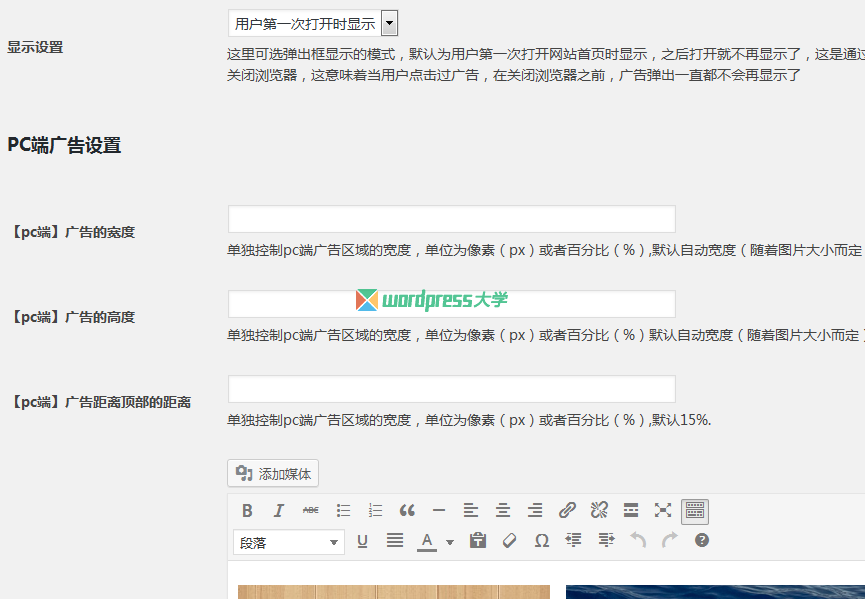
Task: Select the wooden image in editor content
Action: [x=394, y=592]
